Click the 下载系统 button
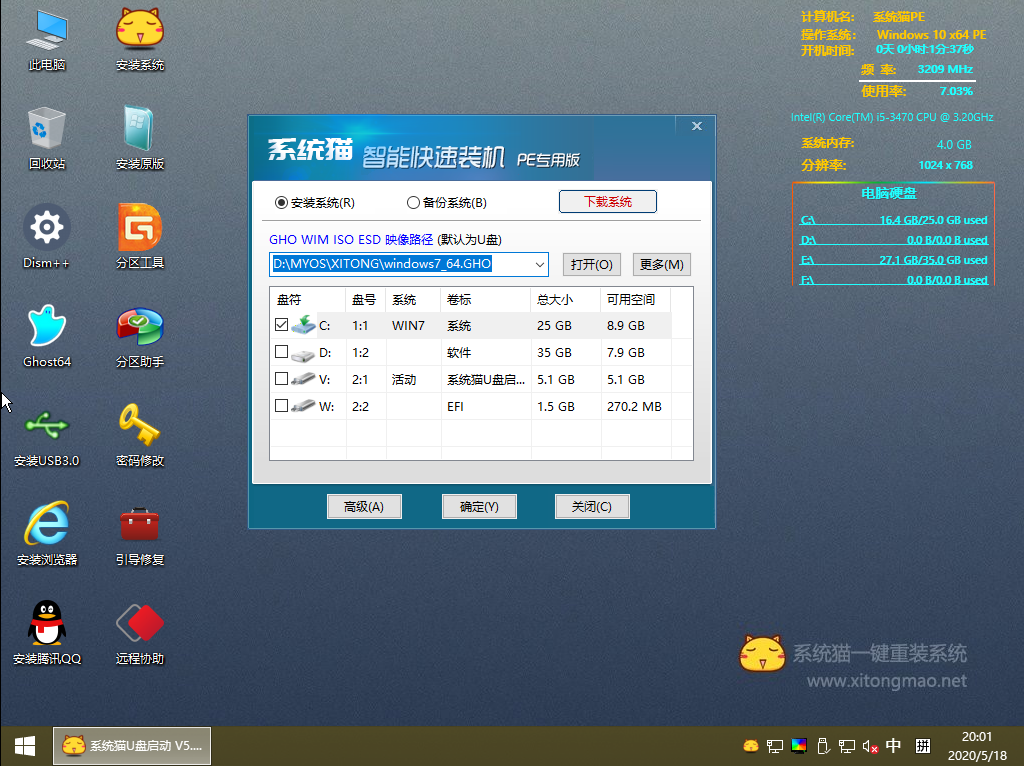The width and height of the screenshot is (1024, 766). [608, 202]
